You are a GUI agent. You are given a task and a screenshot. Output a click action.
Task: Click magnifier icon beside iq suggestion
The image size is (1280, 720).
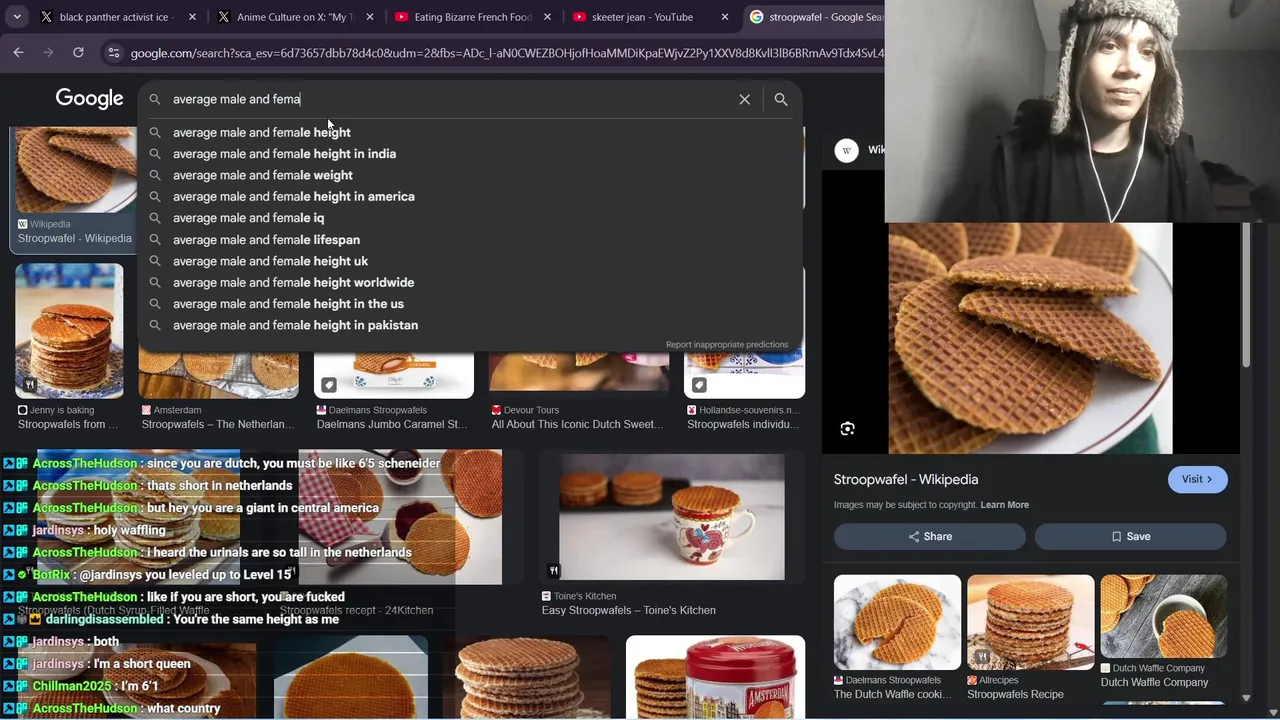tap(155, 218)
